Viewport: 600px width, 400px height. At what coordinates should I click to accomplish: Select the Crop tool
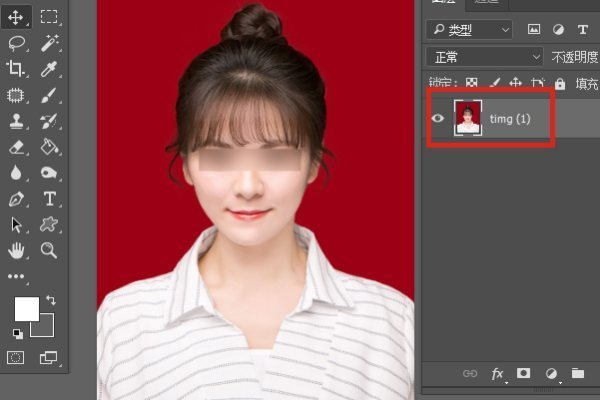click(16, 69)
